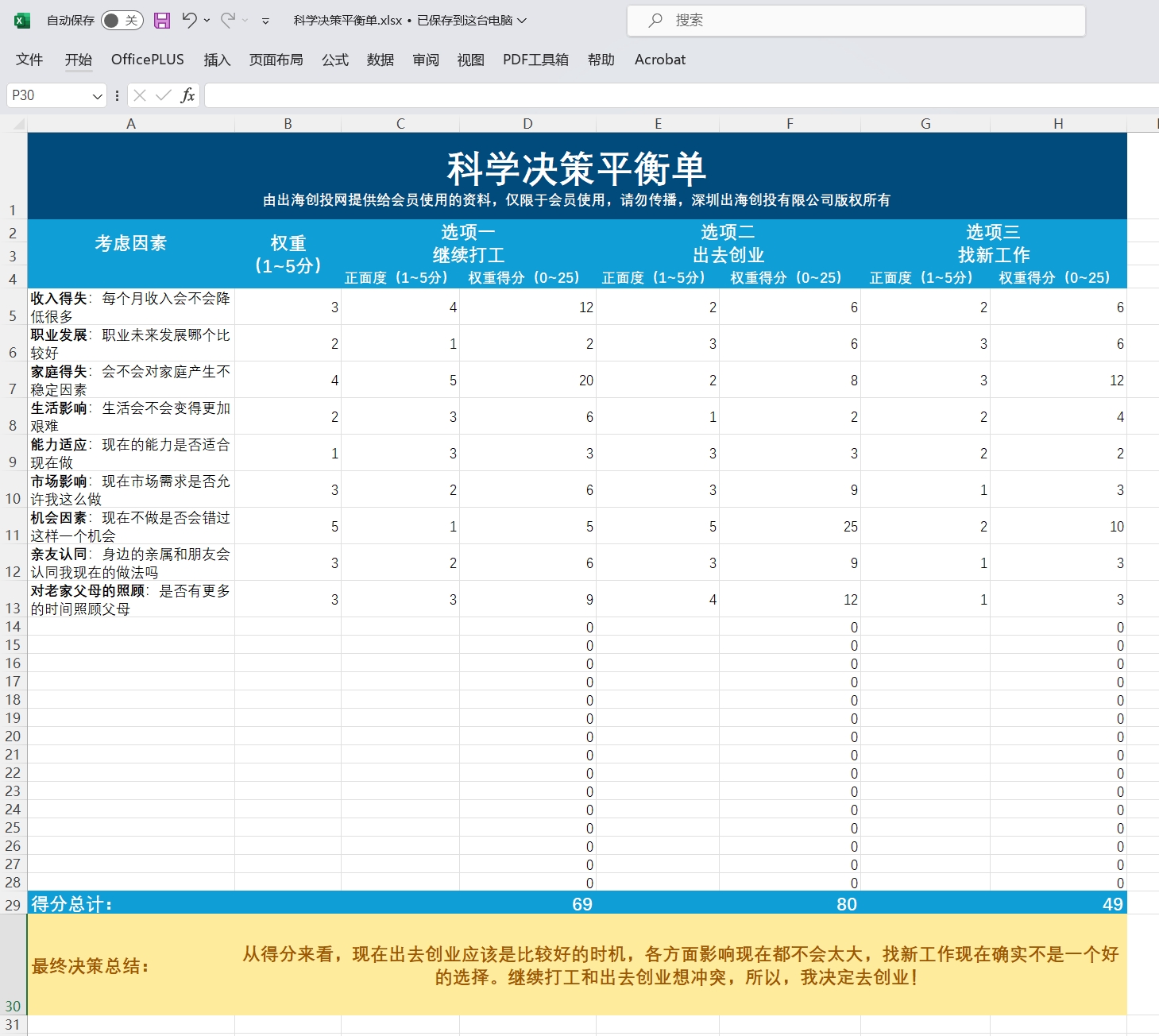Select the 机会因素 factor cell
The width and height of the screenshot is (1159, 1036).
click(131, 526)
